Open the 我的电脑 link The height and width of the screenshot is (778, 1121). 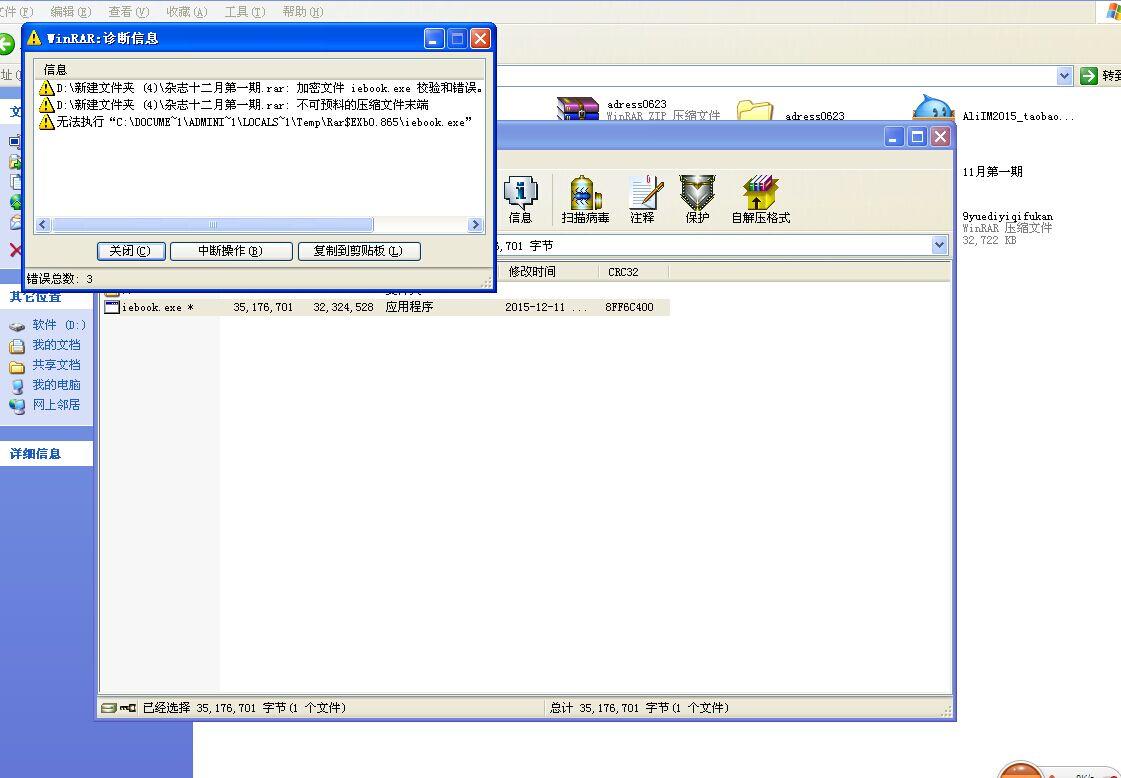(x=56, y=385)
